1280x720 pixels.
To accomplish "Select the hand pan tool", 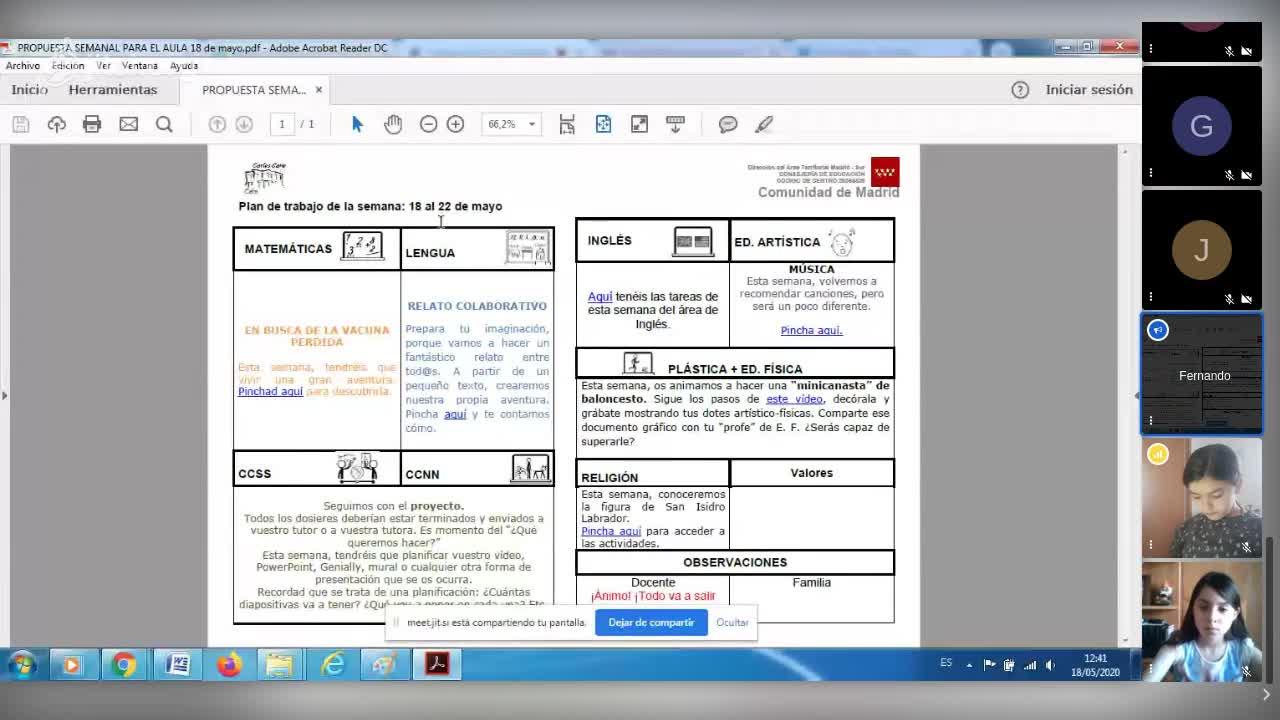I will click(393, 124).
